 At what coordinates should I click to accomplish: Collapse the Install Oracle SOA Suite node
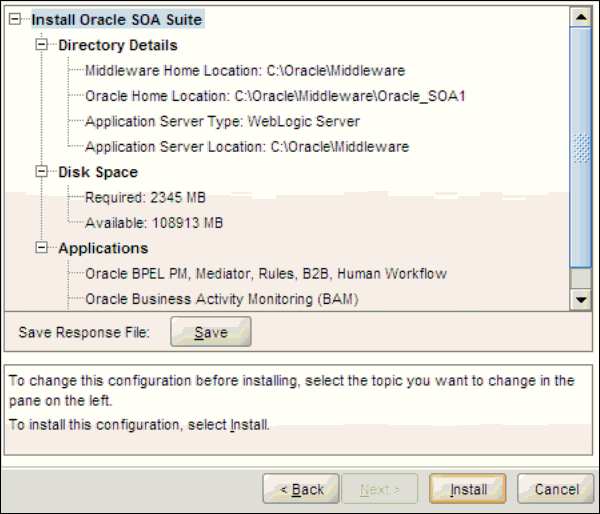coord(15,19)
